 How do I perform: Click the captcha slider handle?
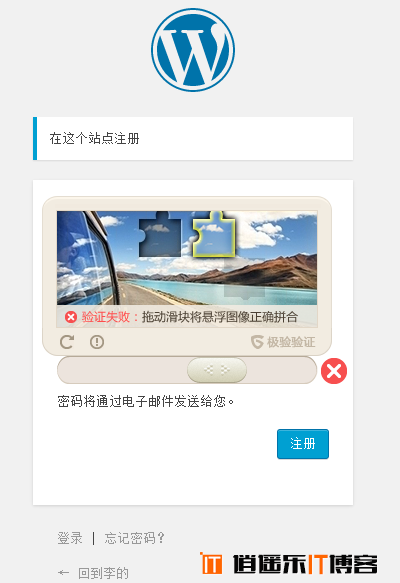pyautogui.click(x=217, y=370)
